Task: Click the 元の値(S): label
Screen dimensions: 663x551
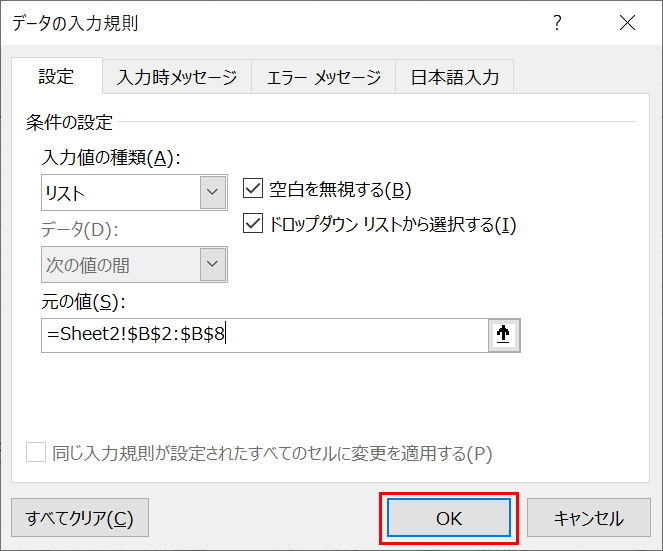Action: click(x=83, y=302)
